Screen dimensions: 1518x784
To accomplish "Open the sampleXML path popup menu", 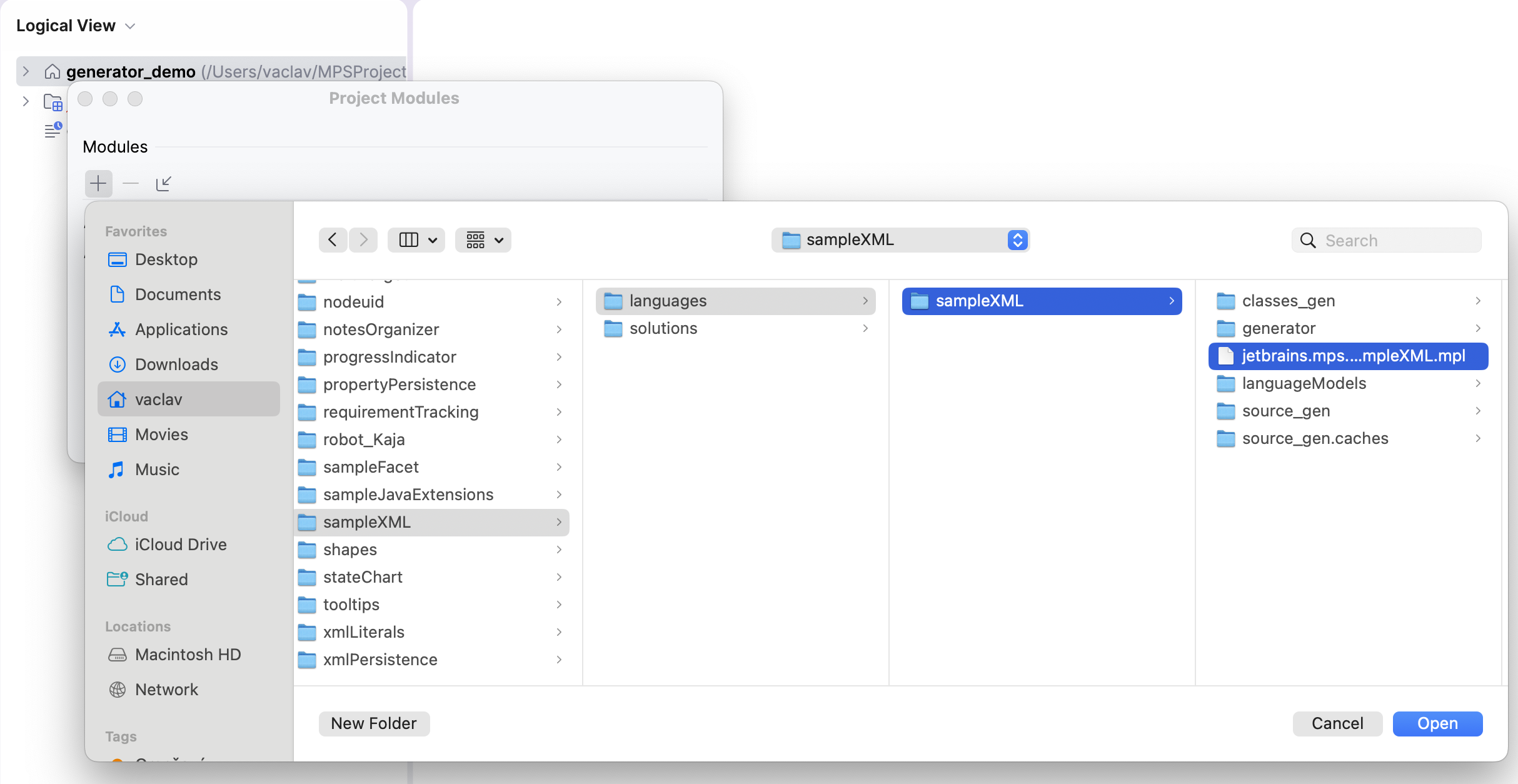I will coord(900,240).
